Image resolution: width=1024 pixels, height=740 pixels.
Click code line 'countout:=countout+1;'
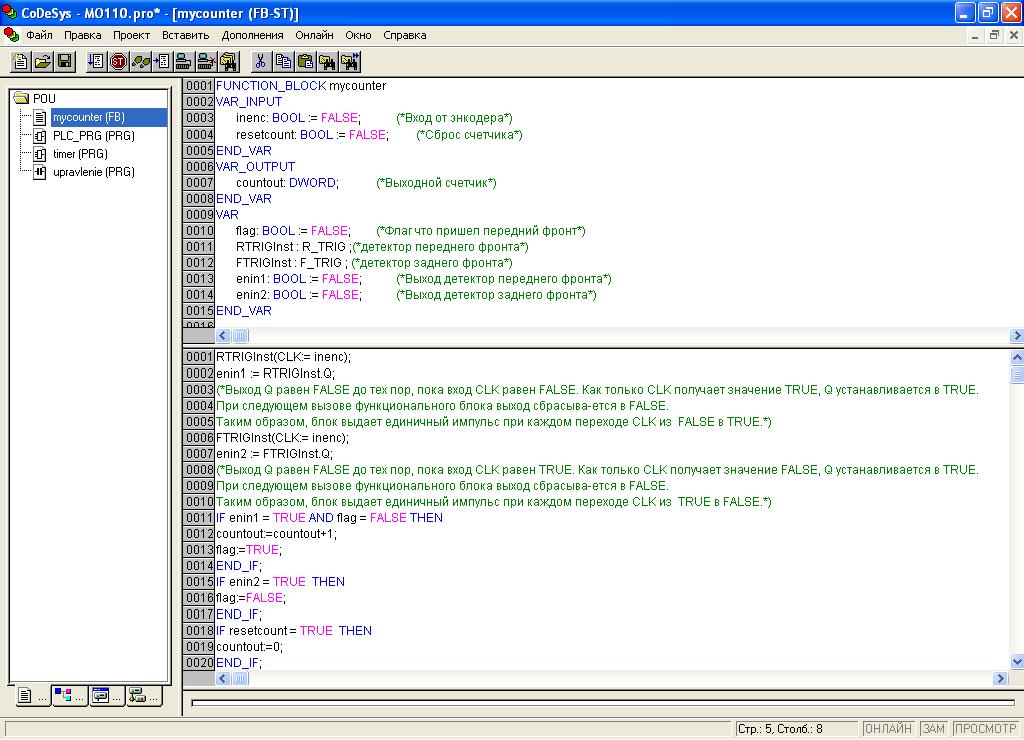[x=276, y=534]
